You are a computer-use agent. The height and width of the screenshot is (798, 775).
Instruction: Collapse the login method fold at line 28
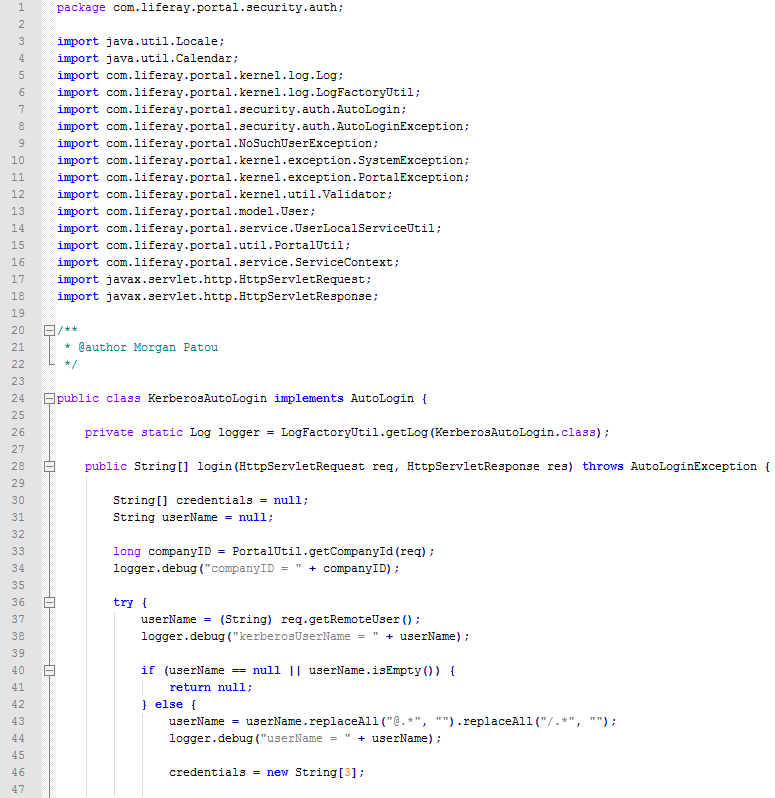coord(49,467)
